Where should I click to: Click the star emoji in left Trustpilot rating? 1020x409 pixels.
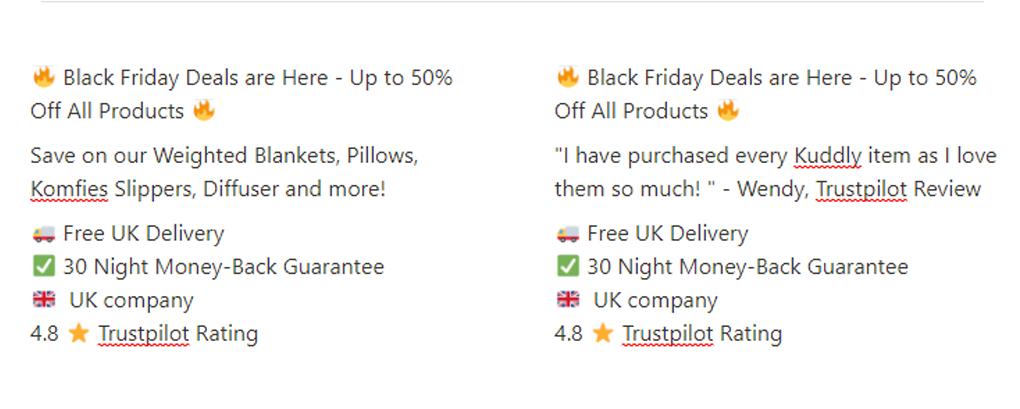point(78,334)
